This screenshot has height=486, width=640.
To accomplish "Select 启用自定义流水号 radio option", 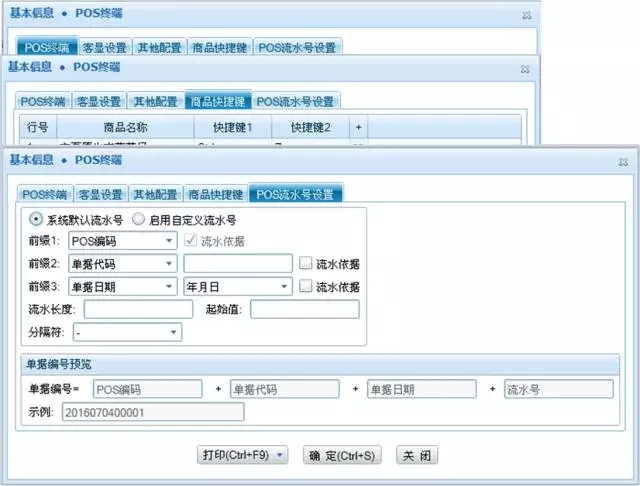I will (138, 220).
